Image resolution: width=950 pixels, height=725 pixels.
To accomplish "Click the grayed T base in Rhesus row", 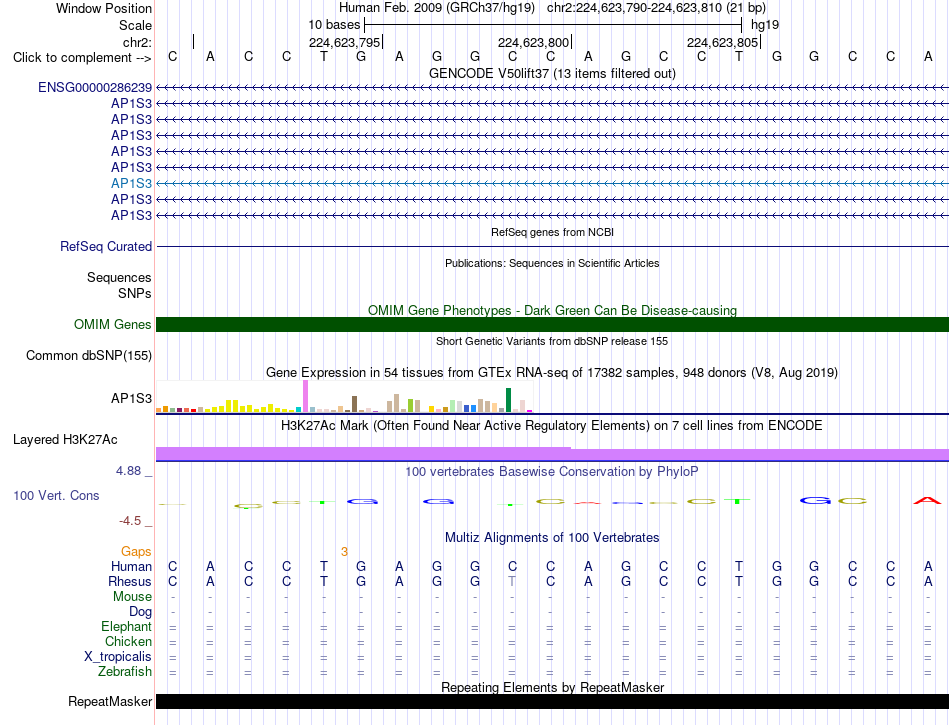I will click(512, 581).
